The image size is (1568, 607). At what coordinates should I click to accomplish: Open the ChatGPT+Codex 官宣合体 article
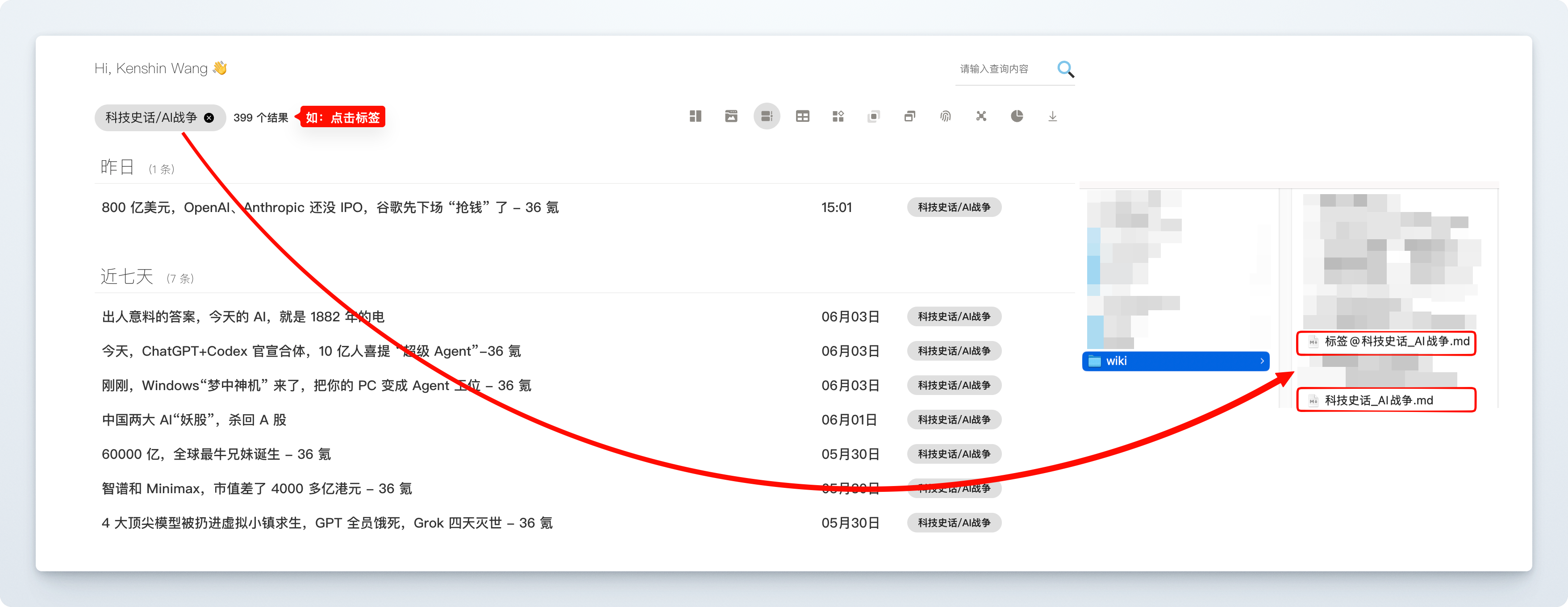[x=311, y=351]
